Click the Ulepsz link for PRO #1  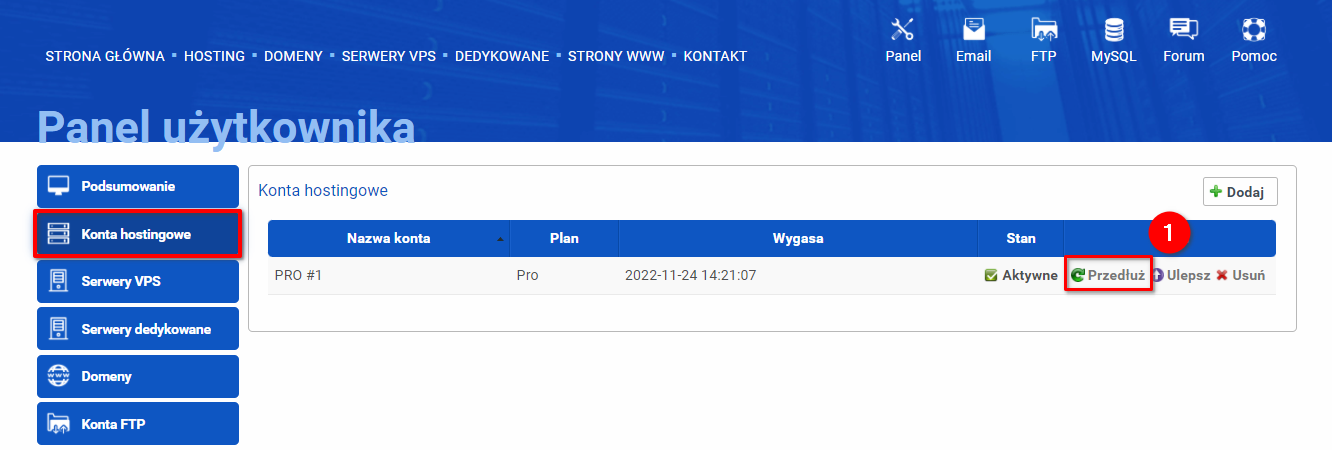click(x=1180, y=275)
